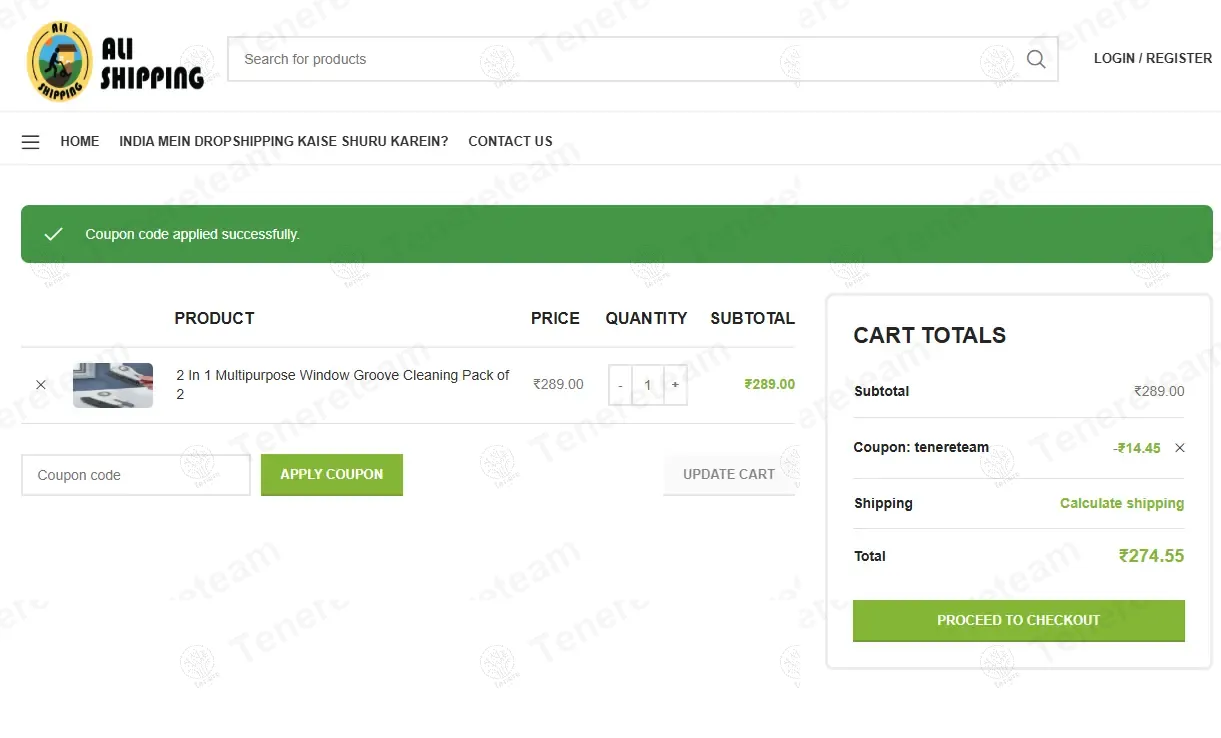
Task: Open the product thumbnail image
Action: click(113, 385)
